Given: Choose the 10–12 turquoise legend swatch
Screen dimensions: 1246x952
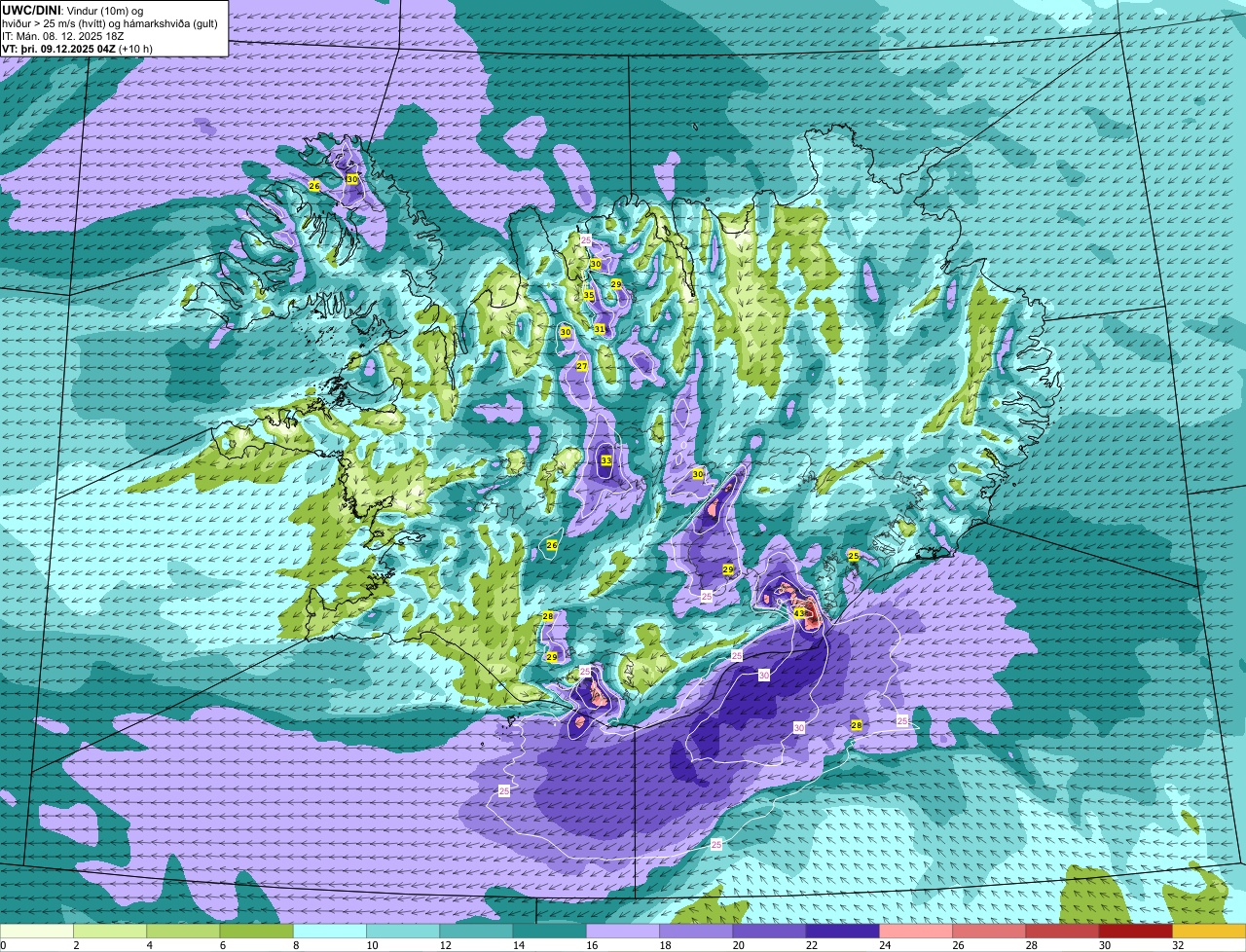Looking at the screenshot, I should tap(403, 932).
